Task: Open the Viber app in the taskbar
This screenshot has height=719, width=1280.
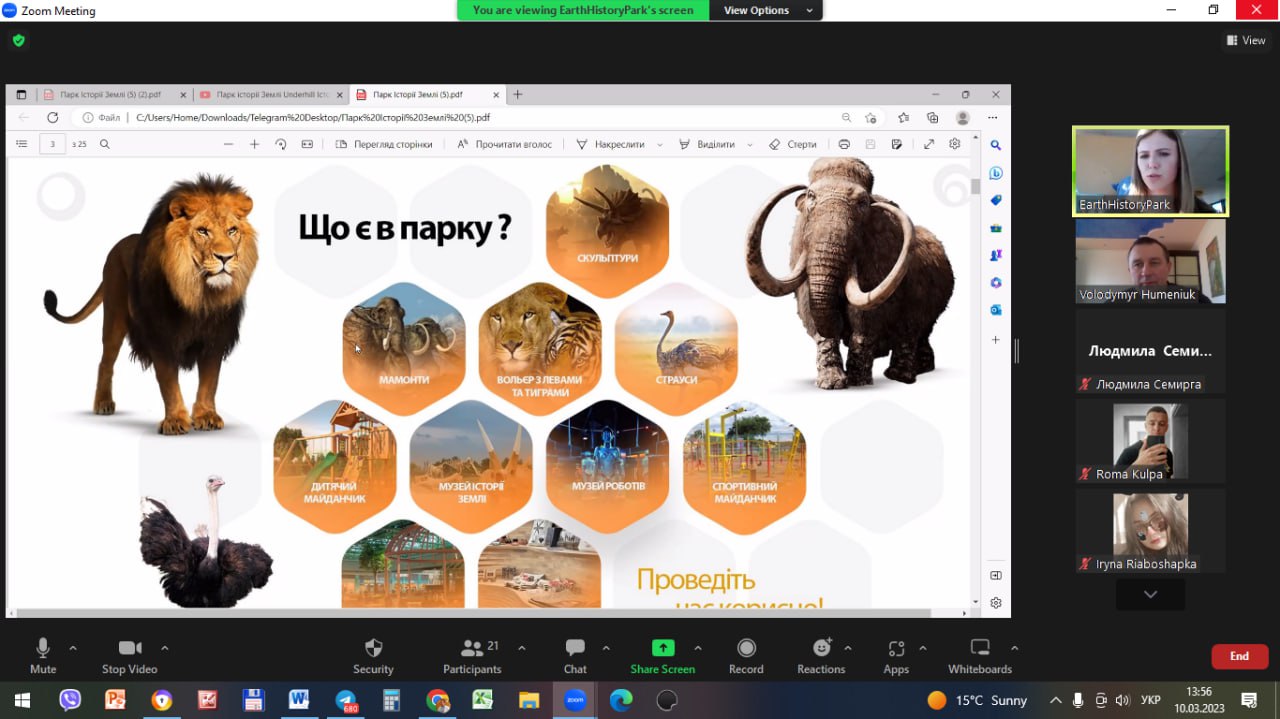Action: click(x=70, y=700)
